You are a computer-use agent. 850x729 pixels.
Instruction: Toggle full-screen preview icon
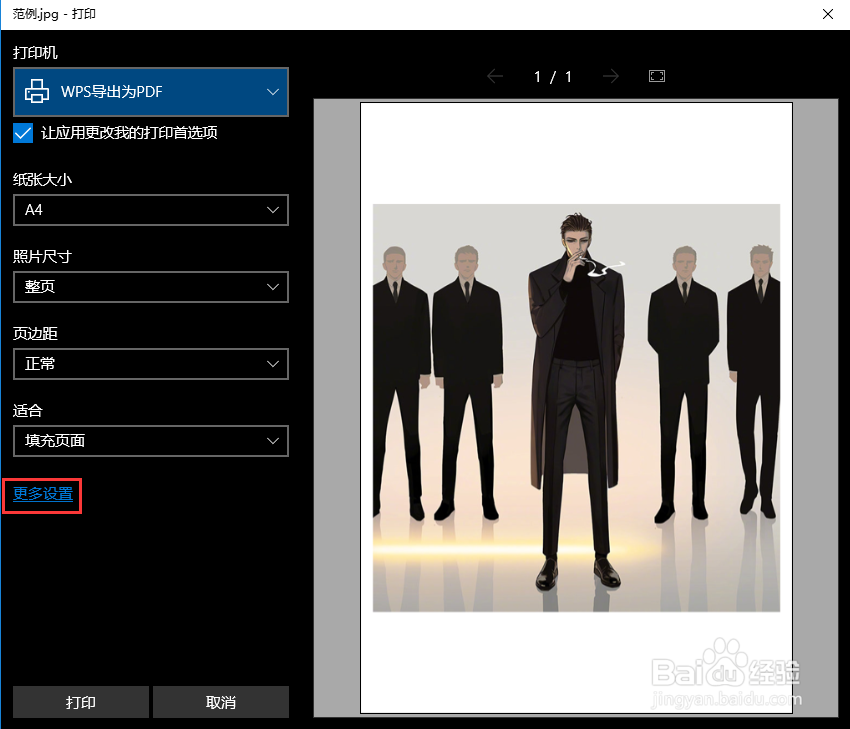(656, 76)
